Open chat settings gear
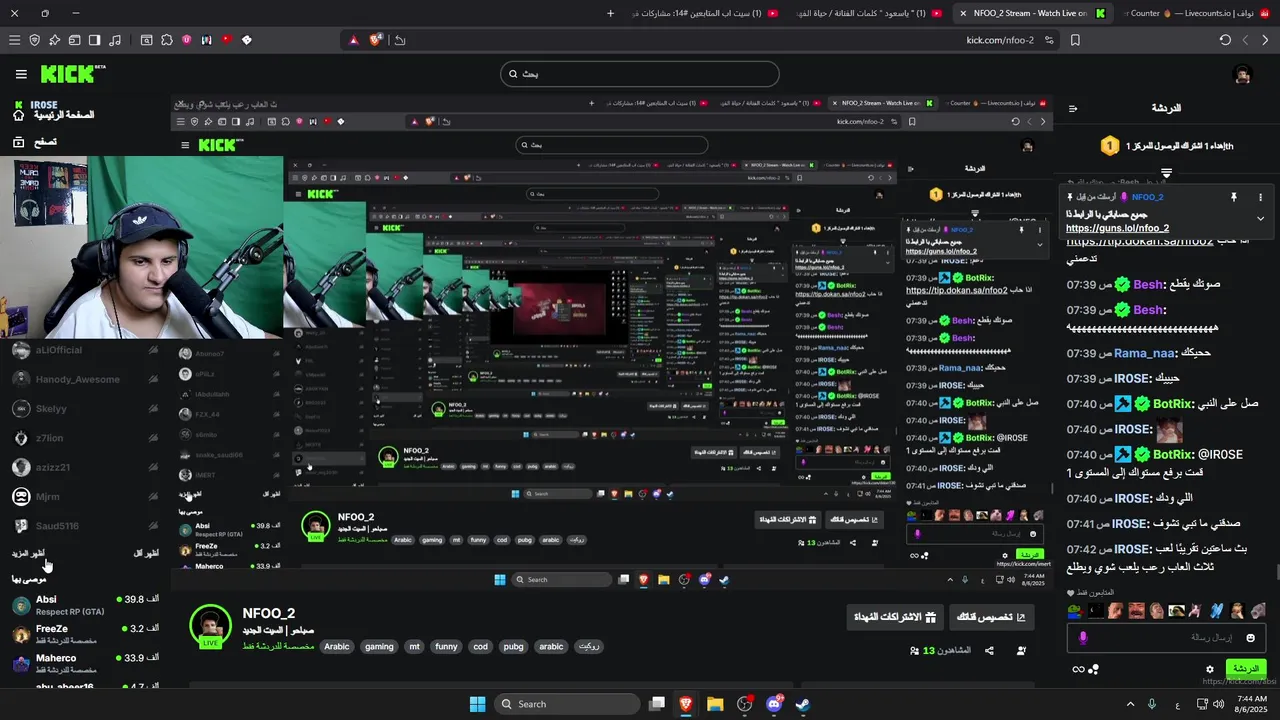1280x720 pixels. pyautogui.click(x=1210, y=669)
